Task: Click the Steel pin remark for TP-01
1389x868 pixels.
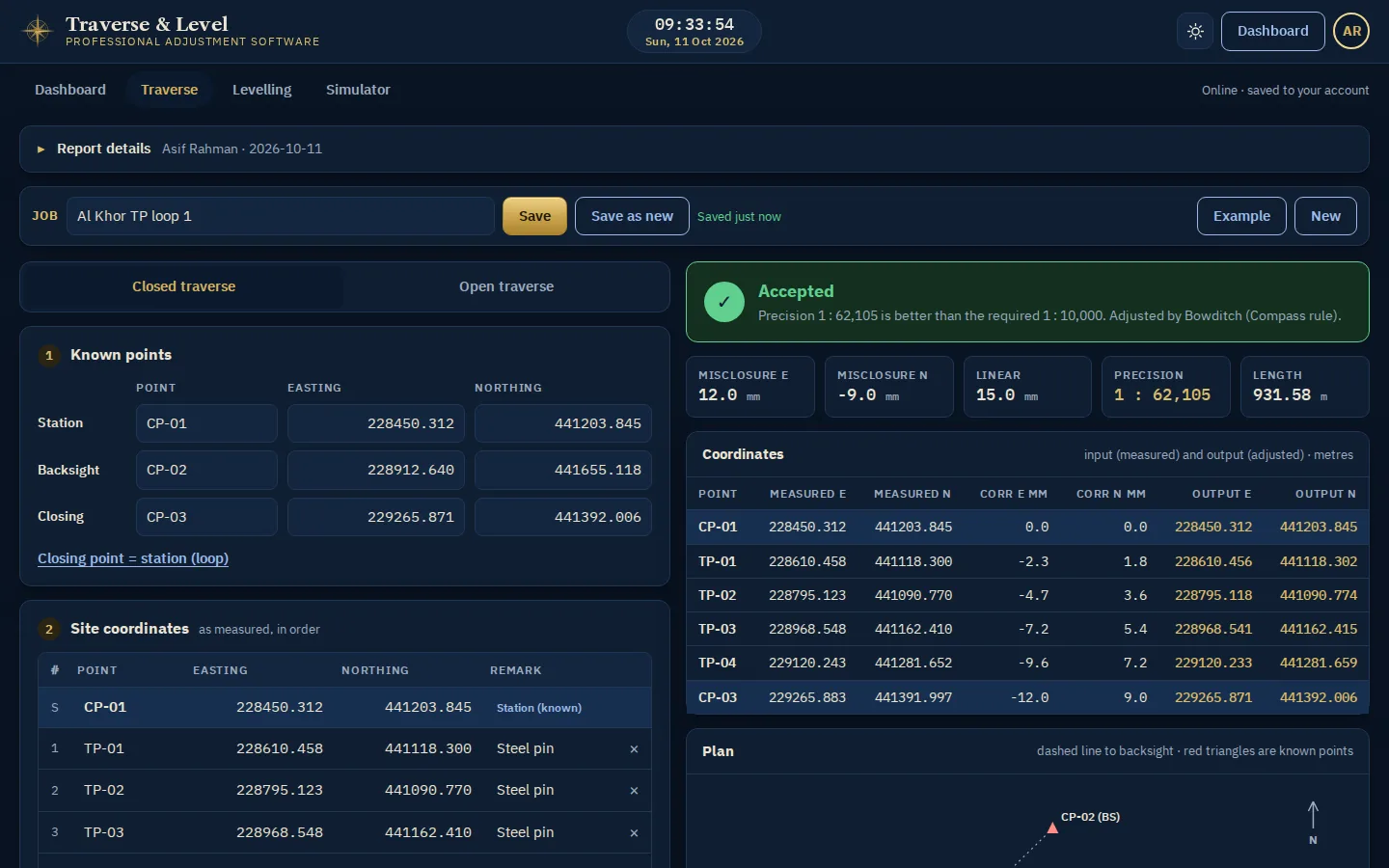Action: point(525,748)
